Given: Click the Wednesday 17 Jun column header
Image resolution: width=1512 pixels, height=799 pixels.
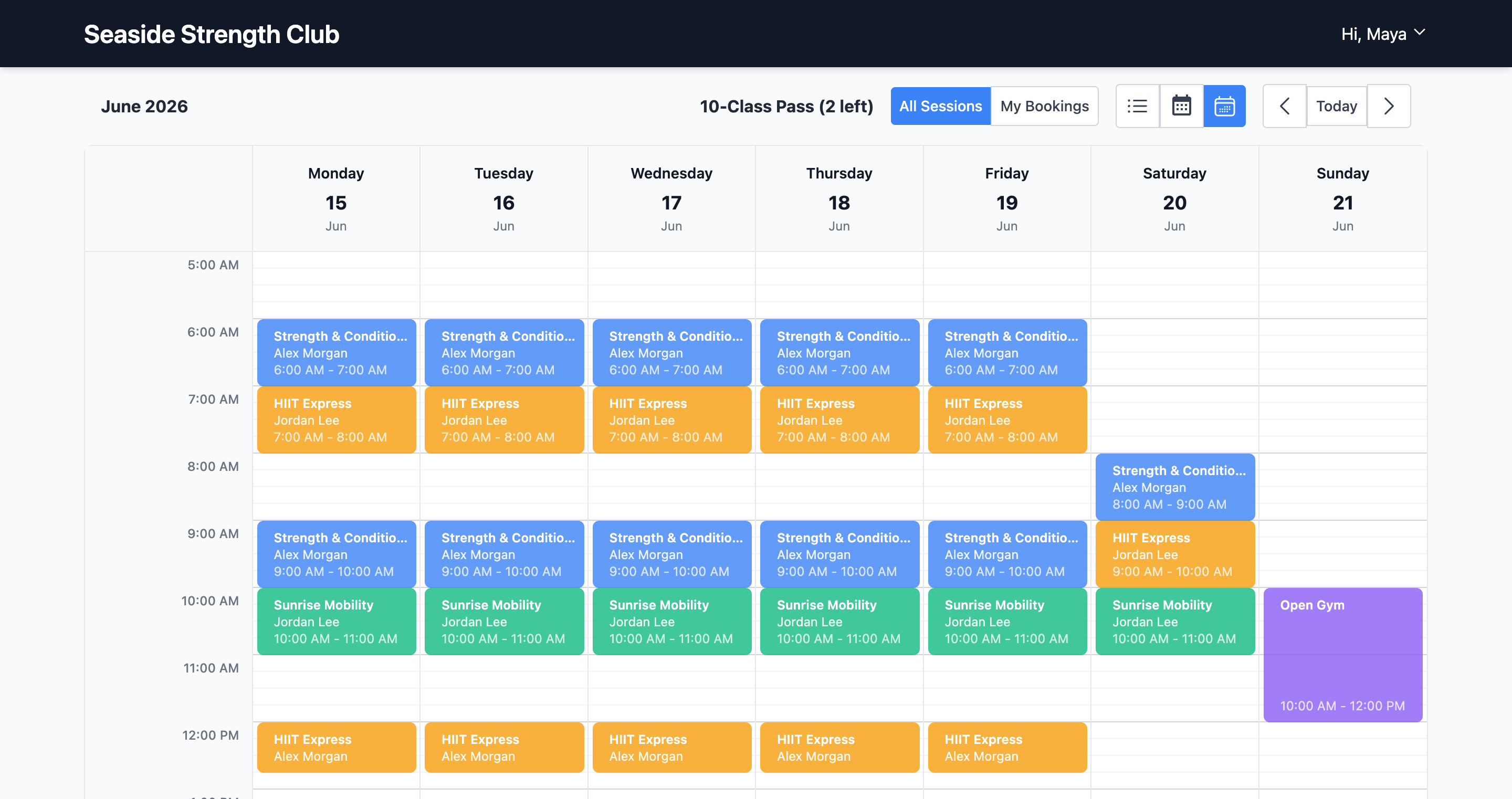Looking at the screenshot, I should 672,199.
